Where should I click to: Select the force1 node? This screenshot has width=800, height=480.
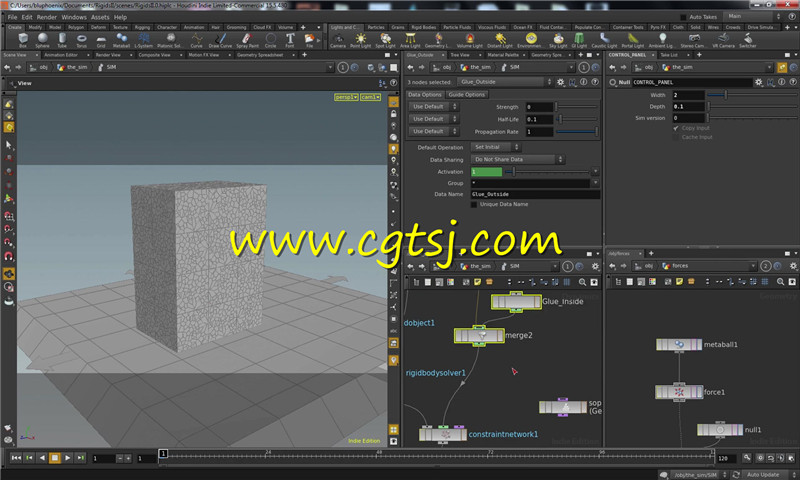tap(679, 392)
